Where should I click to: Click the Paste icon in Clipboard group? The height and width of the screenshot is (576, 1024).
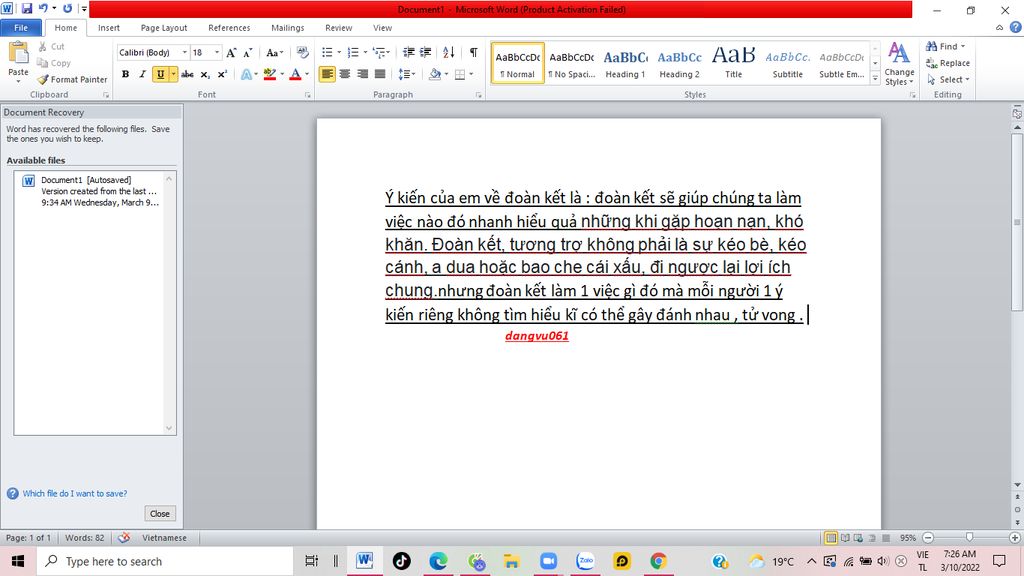(18, 52)
